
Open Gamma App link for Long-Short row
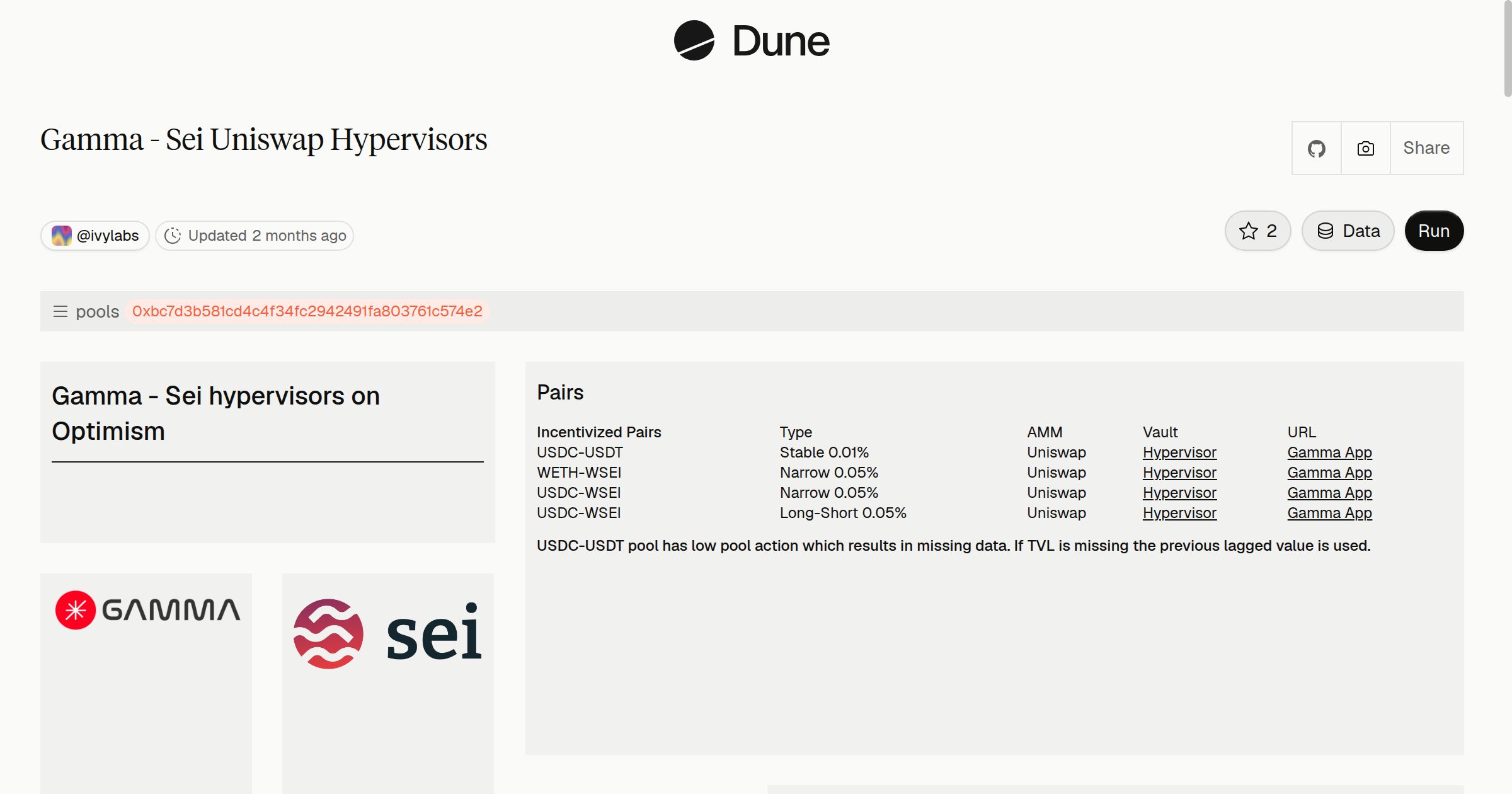1329,513
